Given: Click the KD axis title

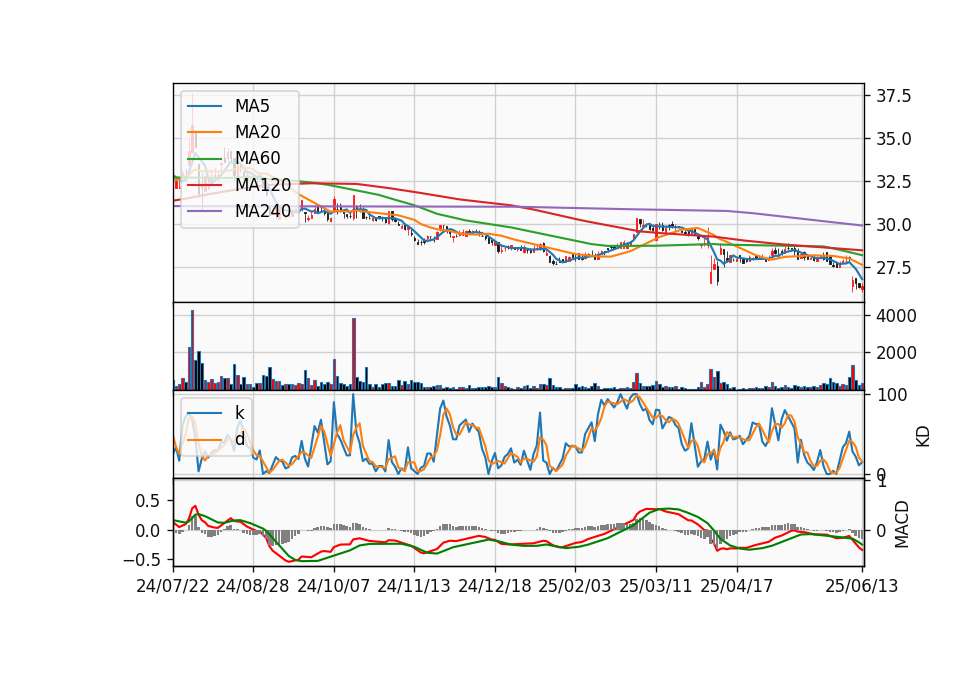Looking at the screenshot, I should point(923,436).
